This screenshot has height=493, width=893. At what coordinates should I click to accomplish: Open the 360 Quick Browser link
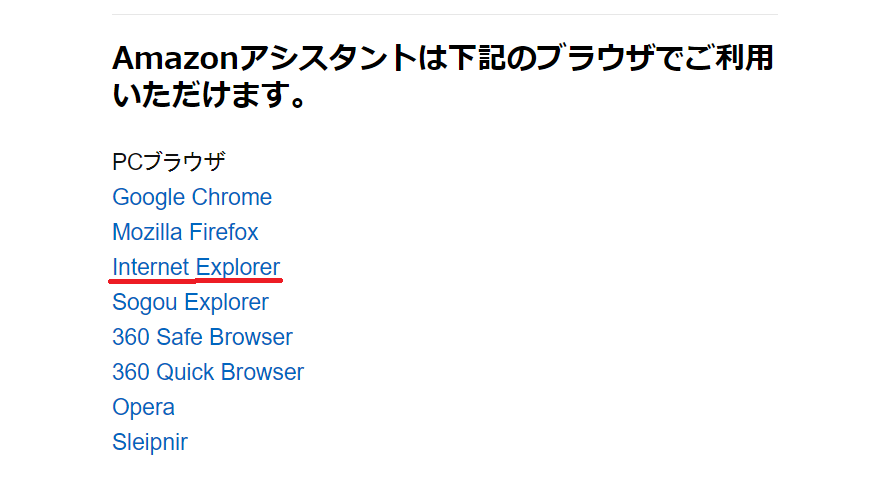(208, 372)
